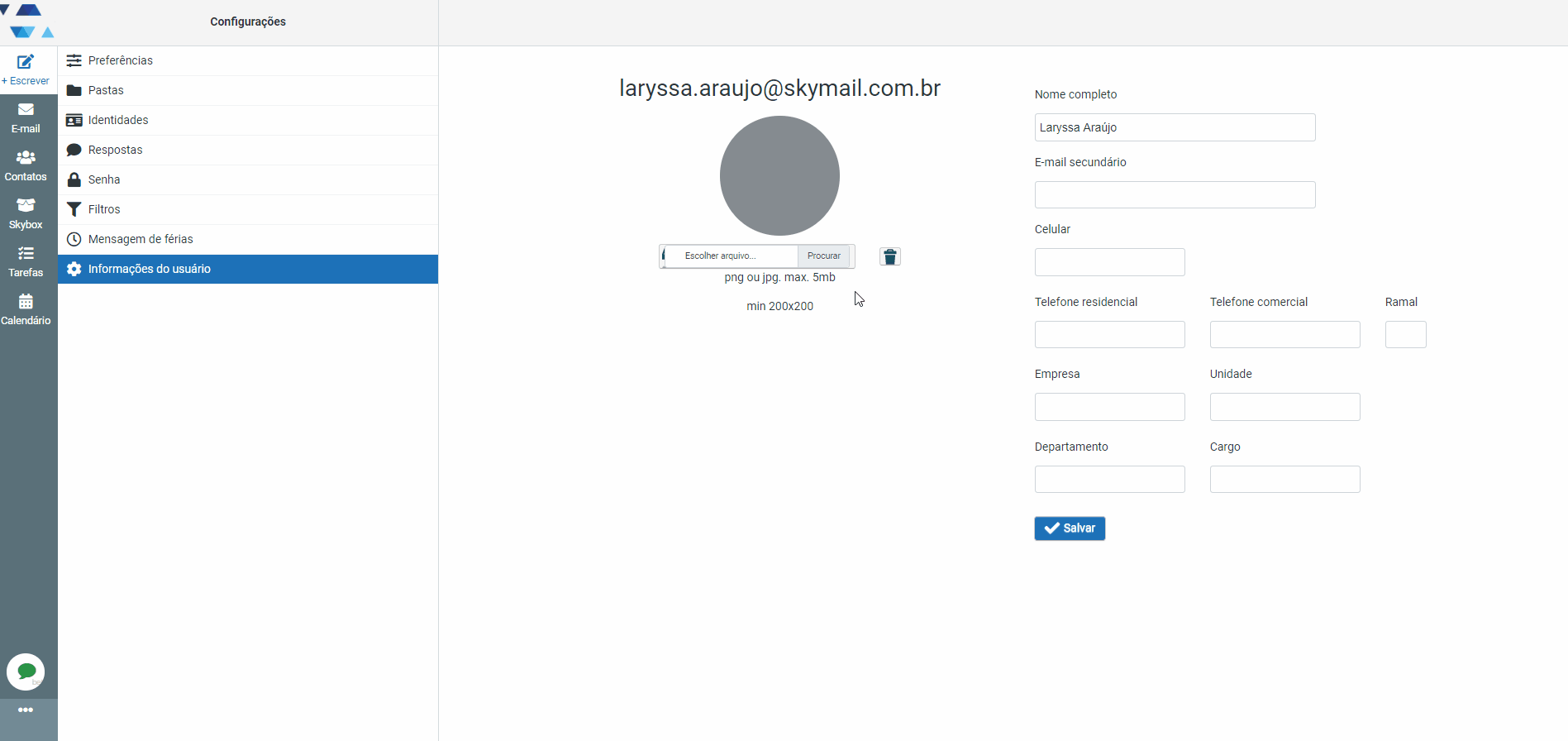Click the Identidades card icon
Screen dimensions: 1568x741
pyautogui.click(x=74, y=120)
